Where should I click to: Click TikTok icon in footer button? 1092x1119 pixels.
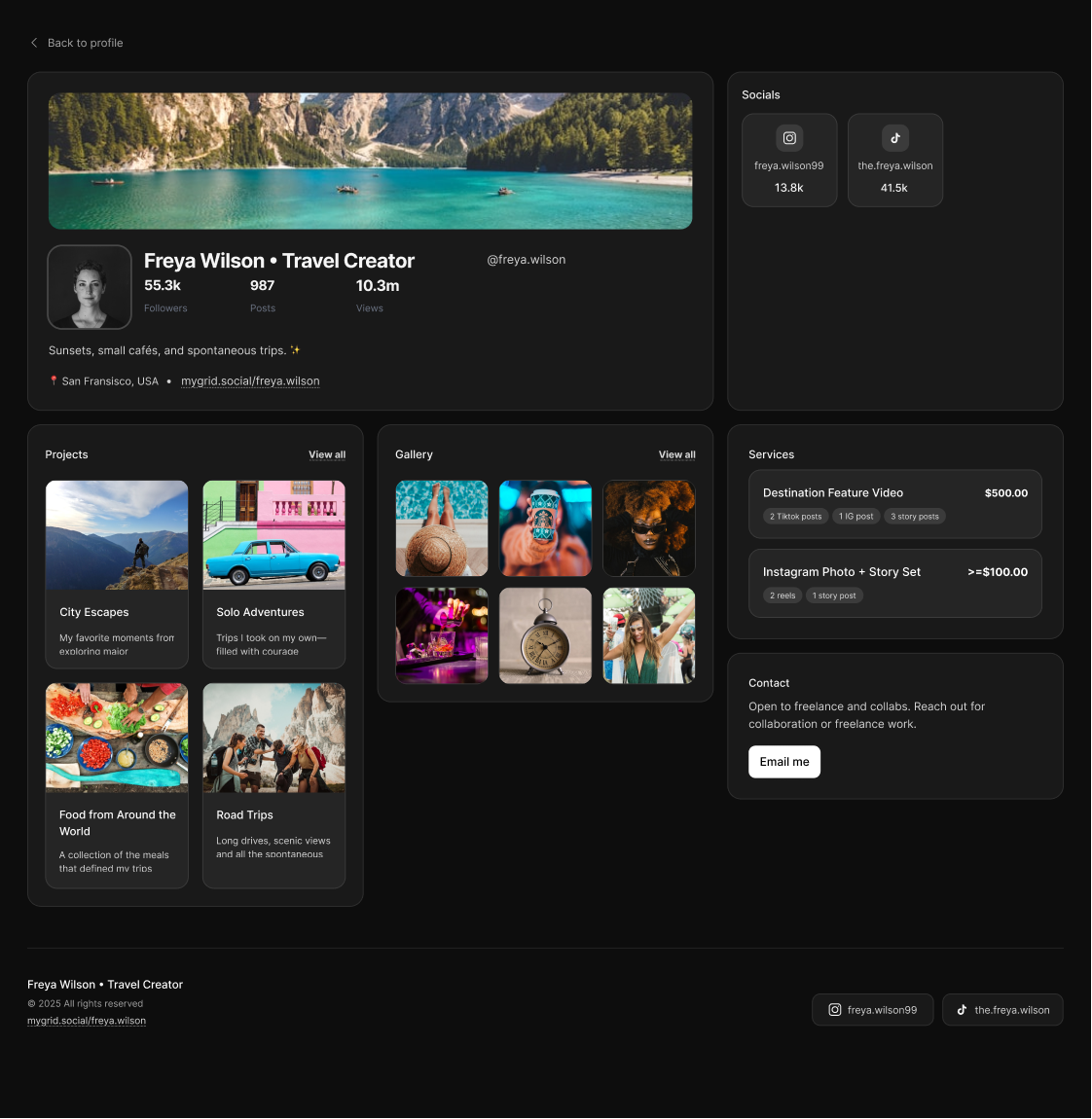coord(962,1010)
